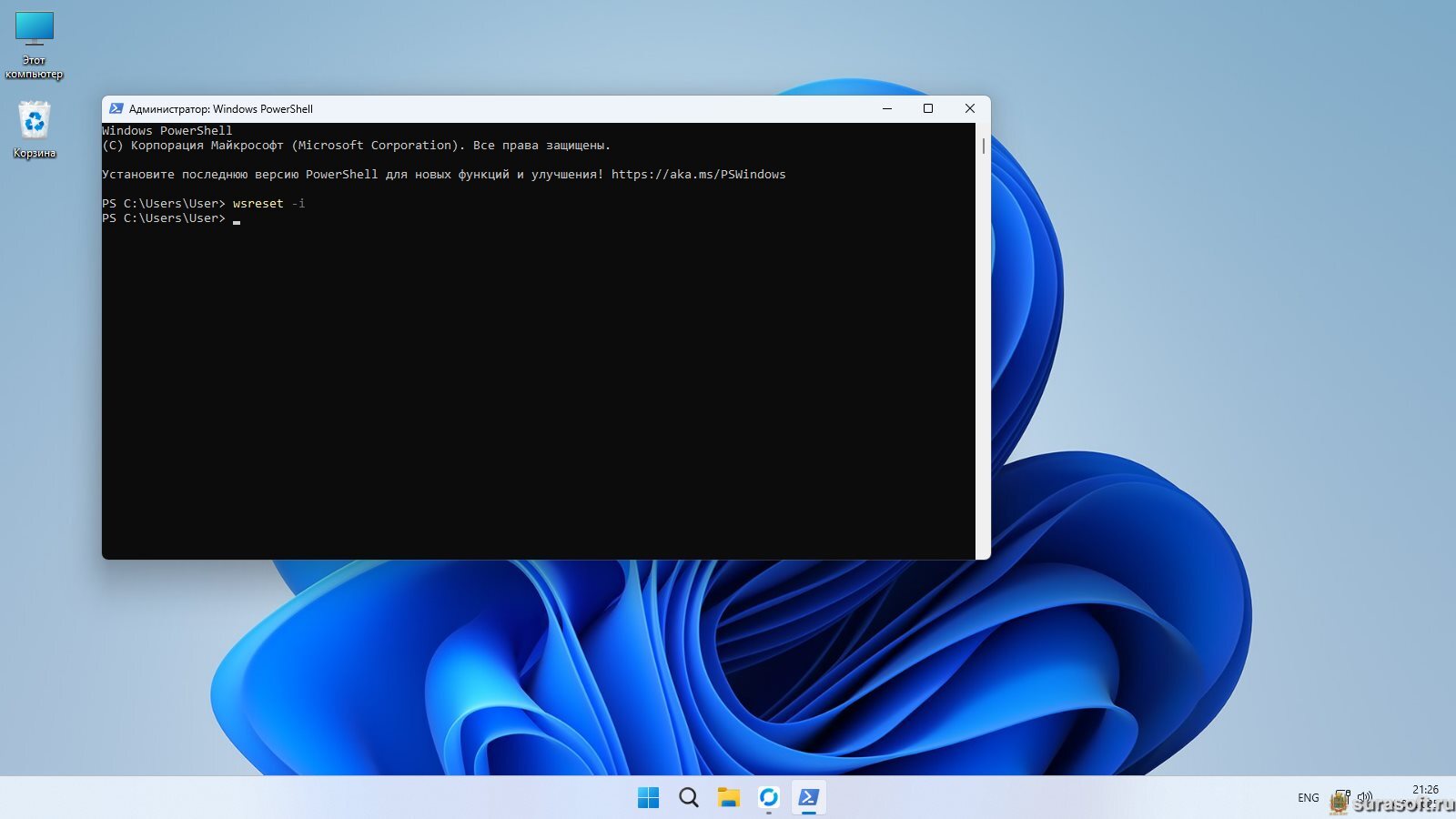Image resolution: width=1456 pixels, height=819 pixels.
Task: Open taskbar Search magnifier
Action: [689, 798]
